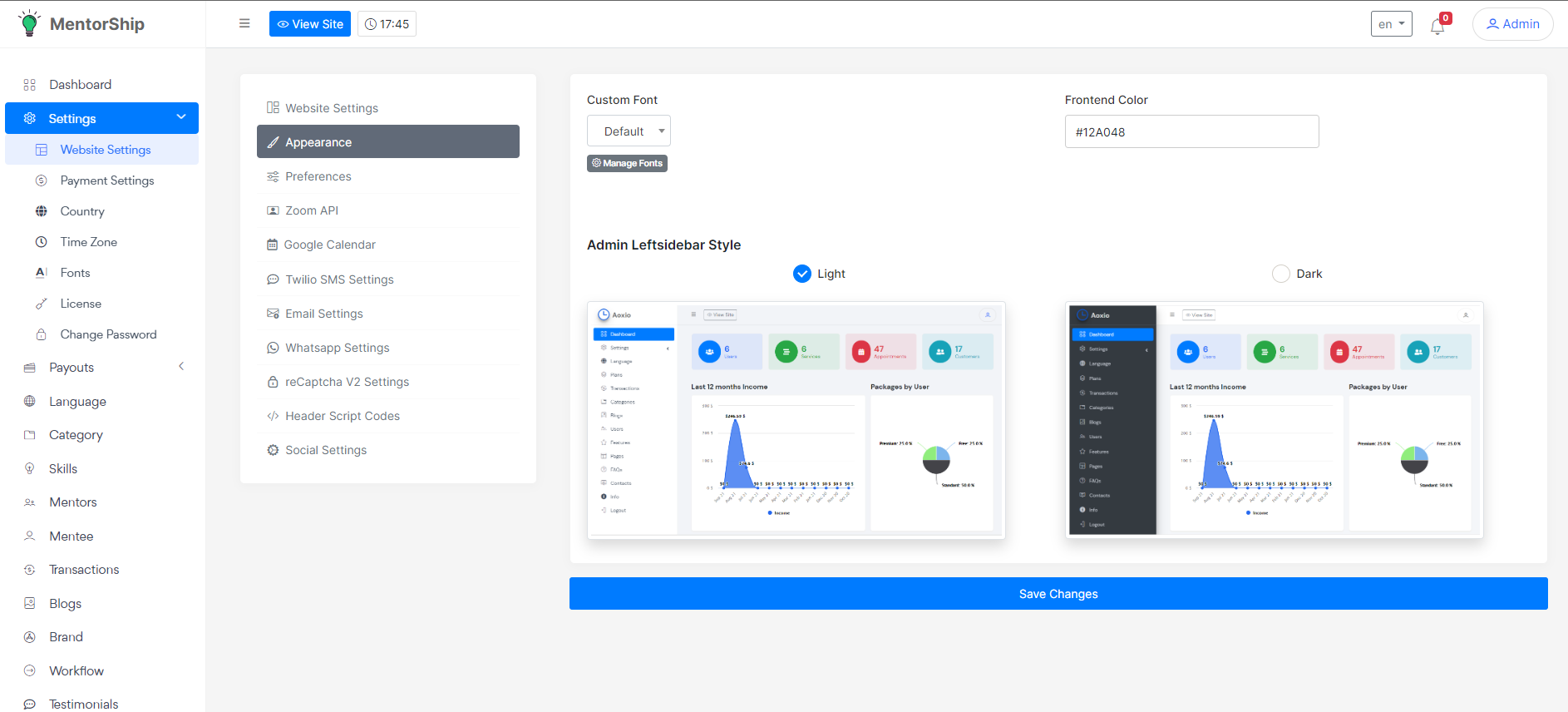
Task: Open the Custom Font dropdown
Action: 629,131
